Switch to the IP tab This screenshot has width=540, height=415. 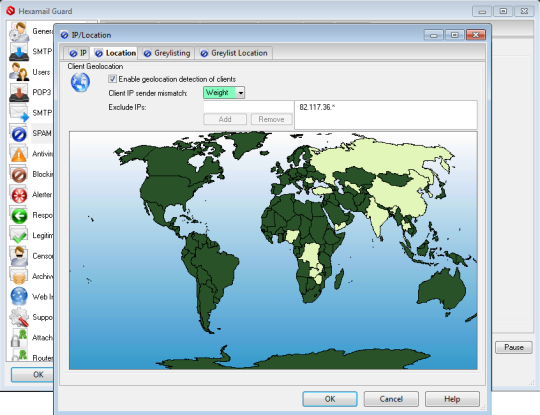point(78,53)
